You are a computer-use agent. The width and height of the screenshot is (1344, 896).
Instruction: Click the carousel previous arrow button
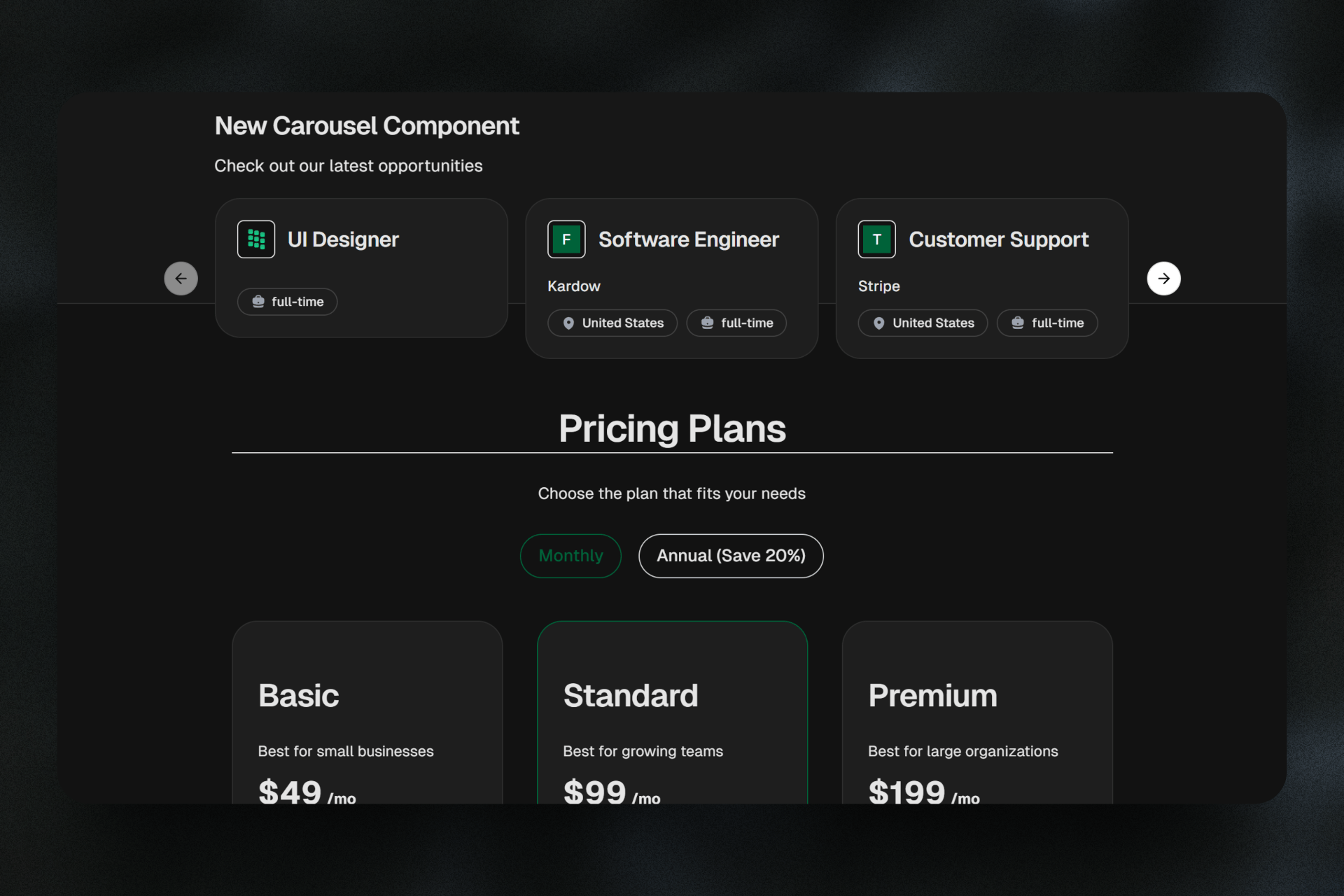[x=181, y=279]
